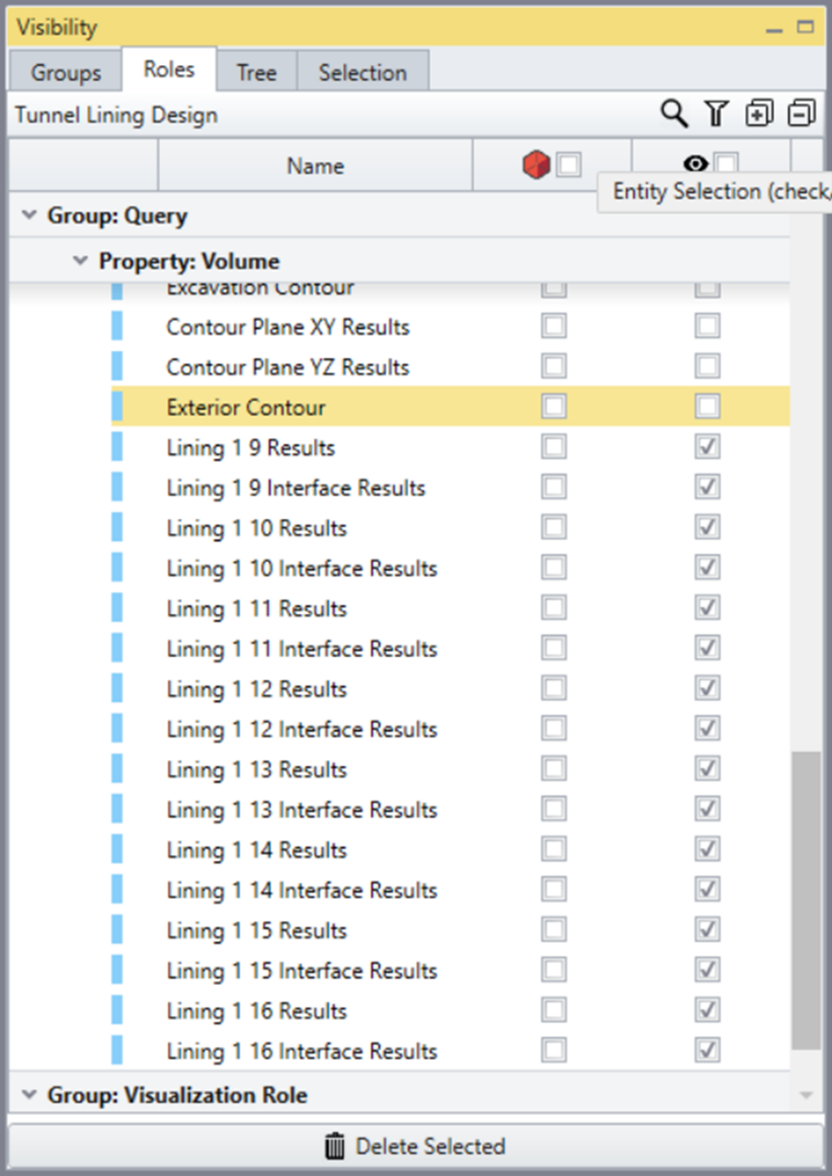The height and width of the screenshot is (1176, 832).
Task: Hide Lining 1 9 Results
Action: [707, 447]
